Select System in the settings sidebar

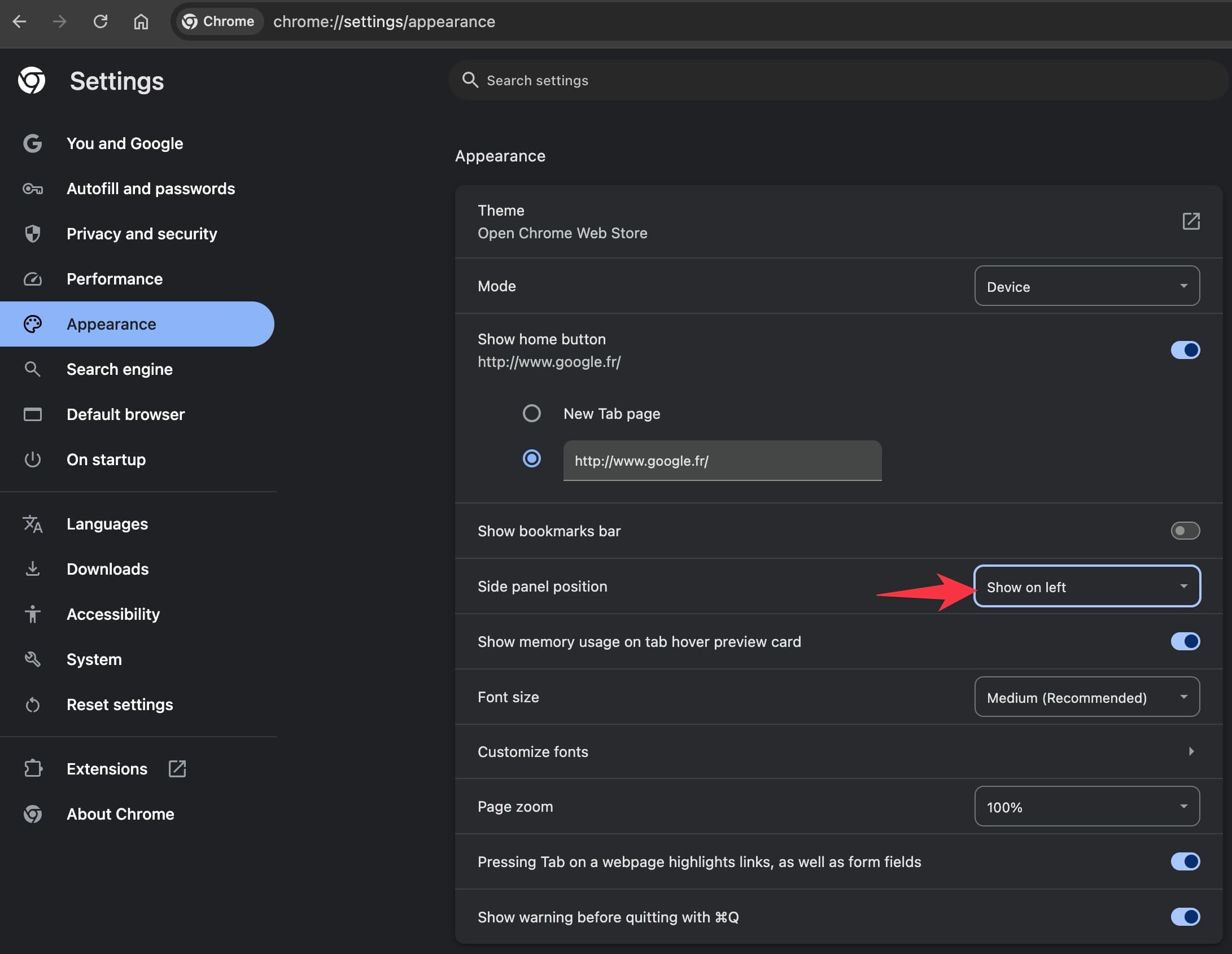point(94,659)
